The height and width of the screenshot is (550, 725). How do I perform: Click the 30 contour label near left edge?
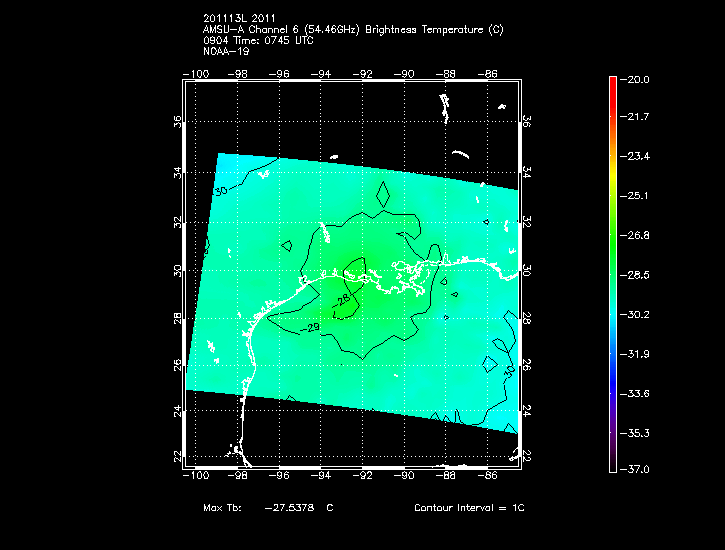coord(221,190)
